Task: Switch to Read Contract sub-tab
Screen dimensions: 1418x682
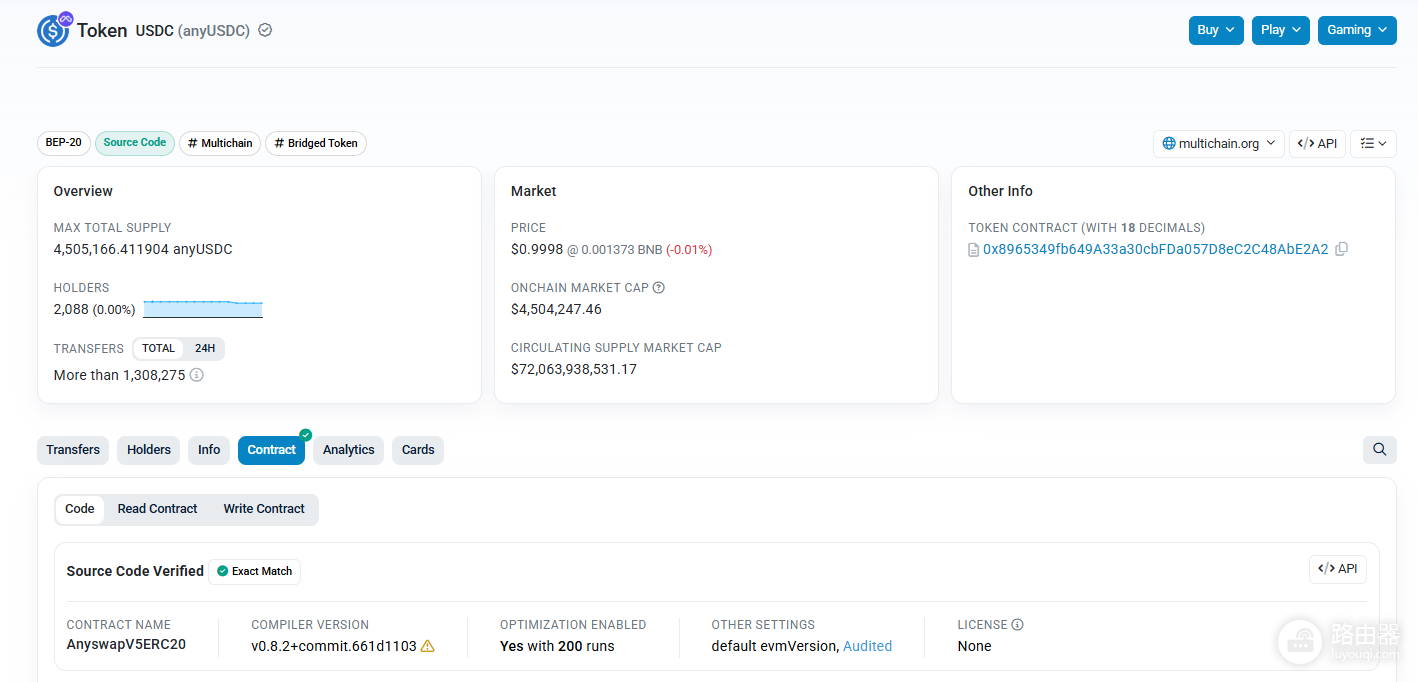Action: point(157,509)
